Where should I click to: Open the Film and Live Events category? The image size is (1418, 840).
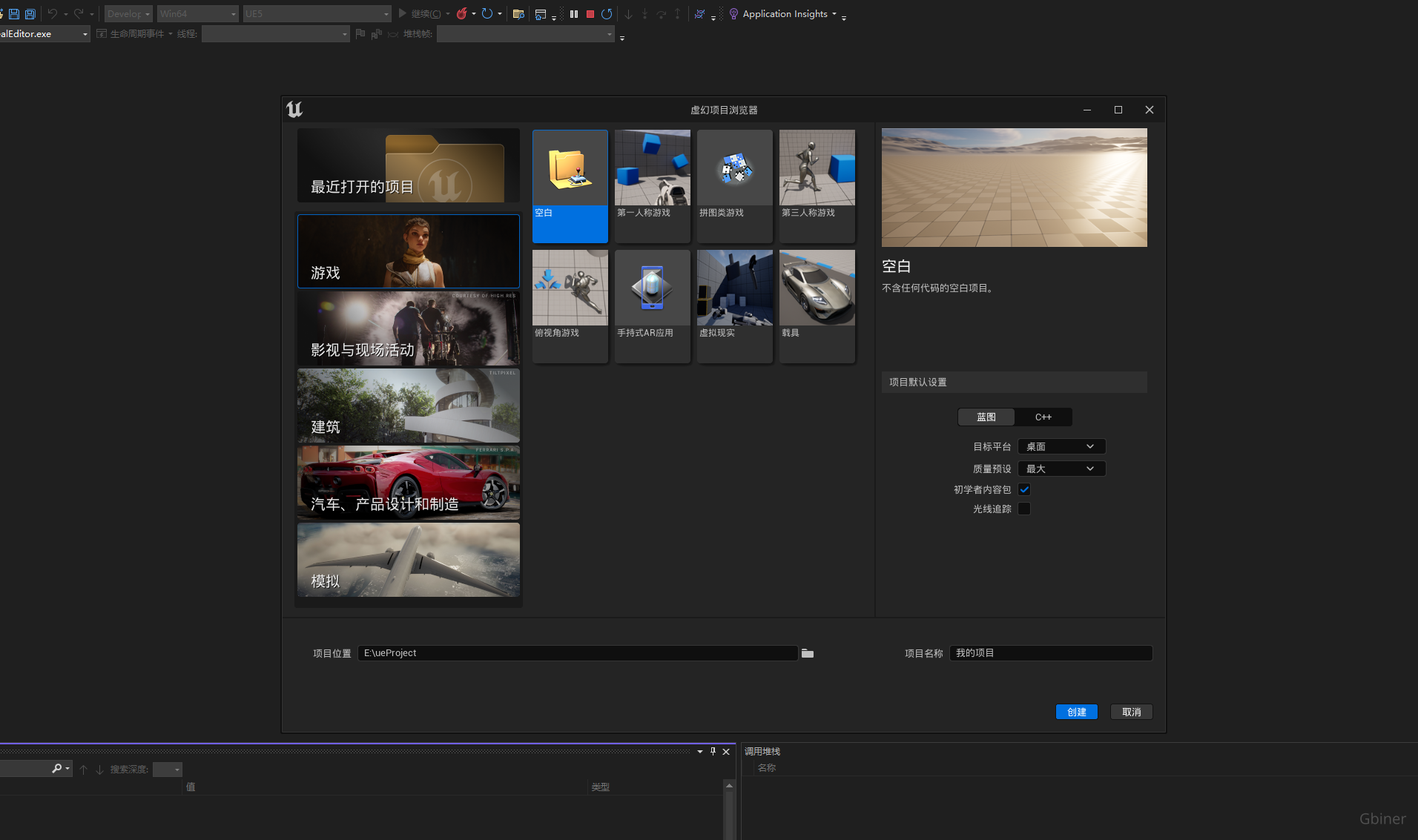click(x=408, y=328)
